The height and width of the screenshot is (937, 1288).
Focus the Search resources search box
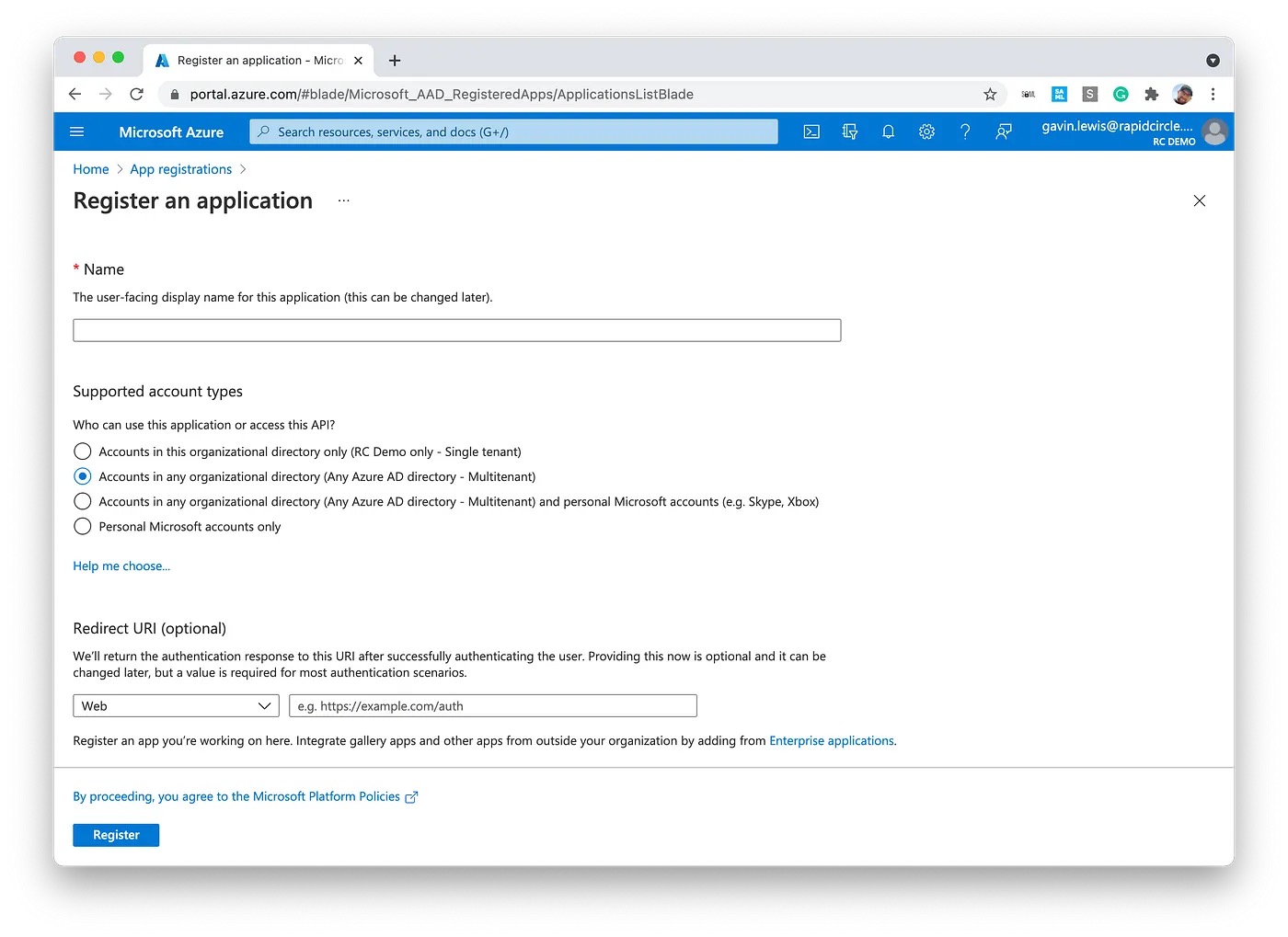point(513,132)
